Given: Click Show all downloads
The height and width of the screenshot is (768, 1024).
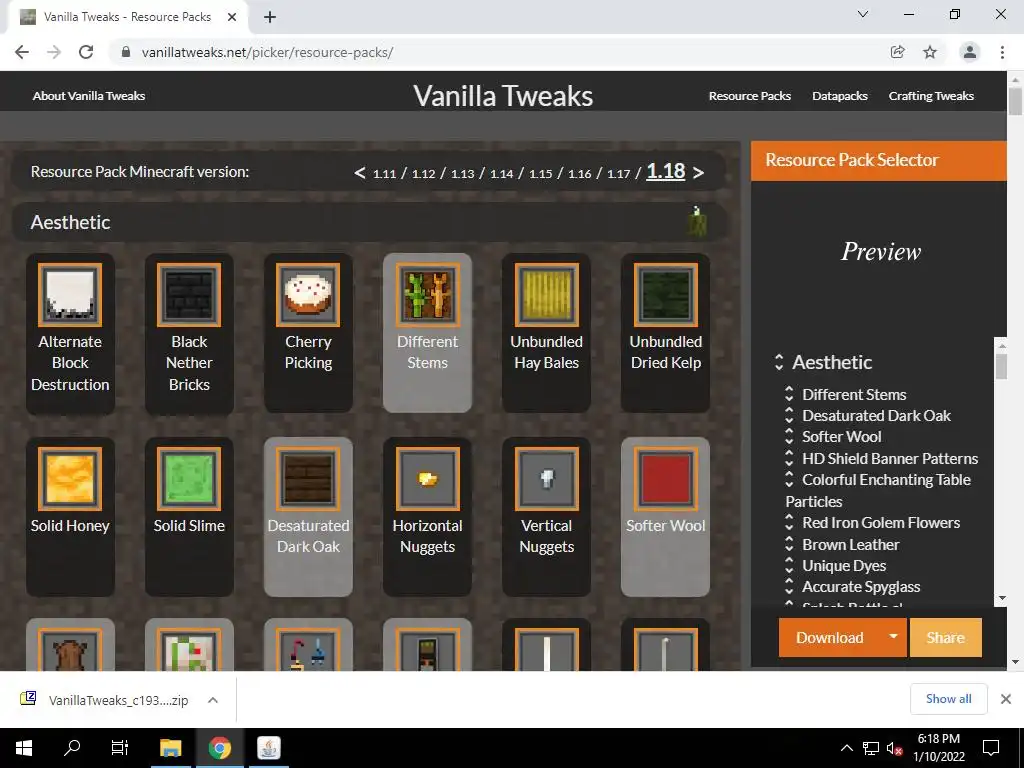Looking at the screenshot, I should tap(948, 699).
